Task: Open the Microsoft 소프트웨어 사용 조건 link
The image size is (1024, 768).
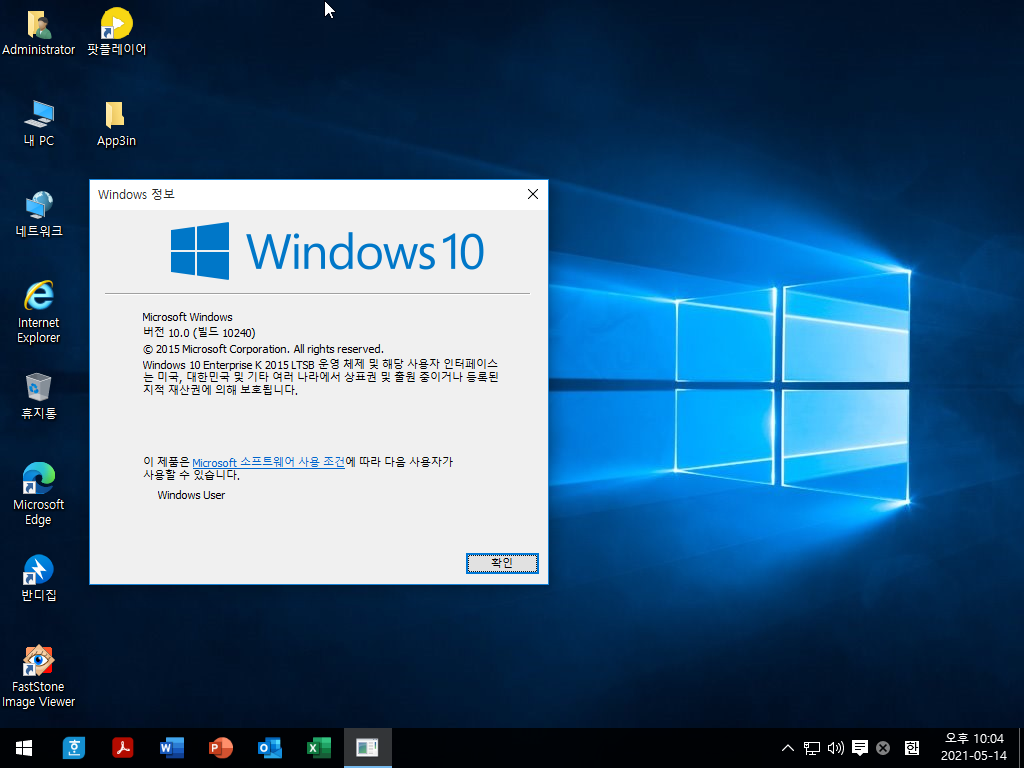Action: point(268,462)
